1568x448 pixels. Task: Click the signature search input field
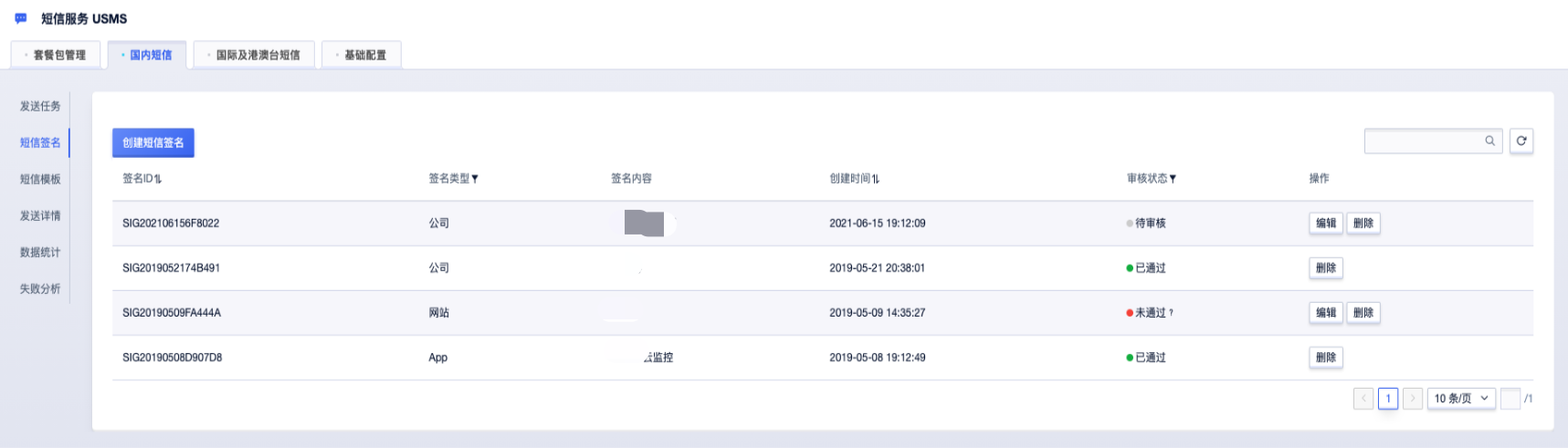(1425, 141)
